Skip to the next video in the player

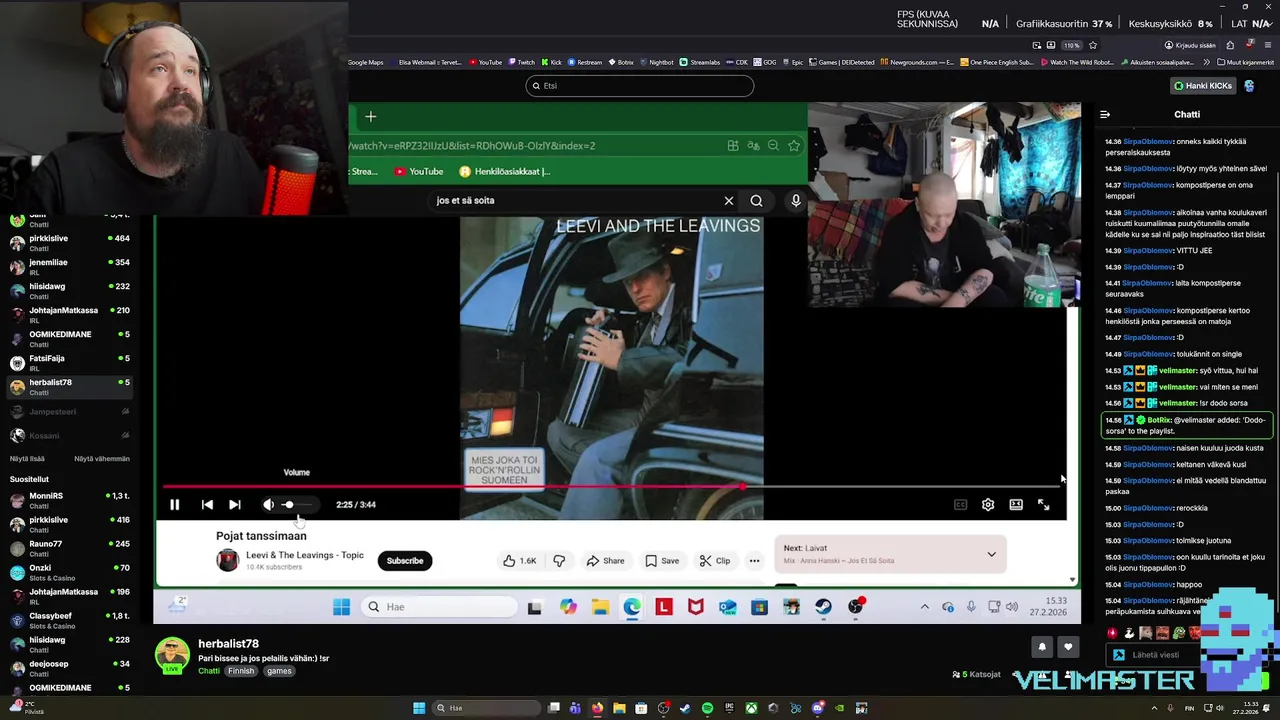coord(235,505)
